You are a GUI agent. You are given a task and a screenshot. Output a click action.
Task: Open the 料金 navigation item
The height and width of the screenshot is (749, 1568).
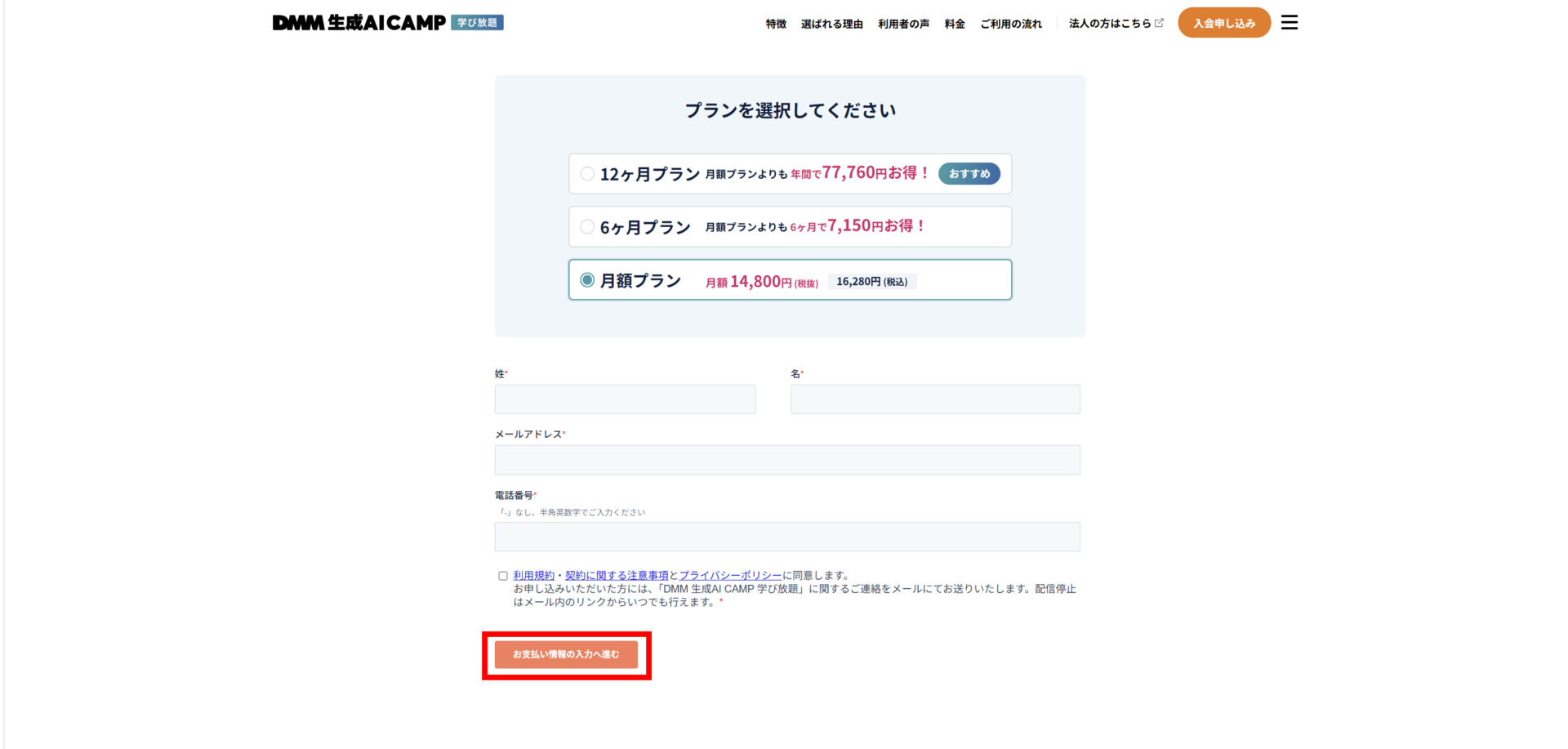point(955,24)
